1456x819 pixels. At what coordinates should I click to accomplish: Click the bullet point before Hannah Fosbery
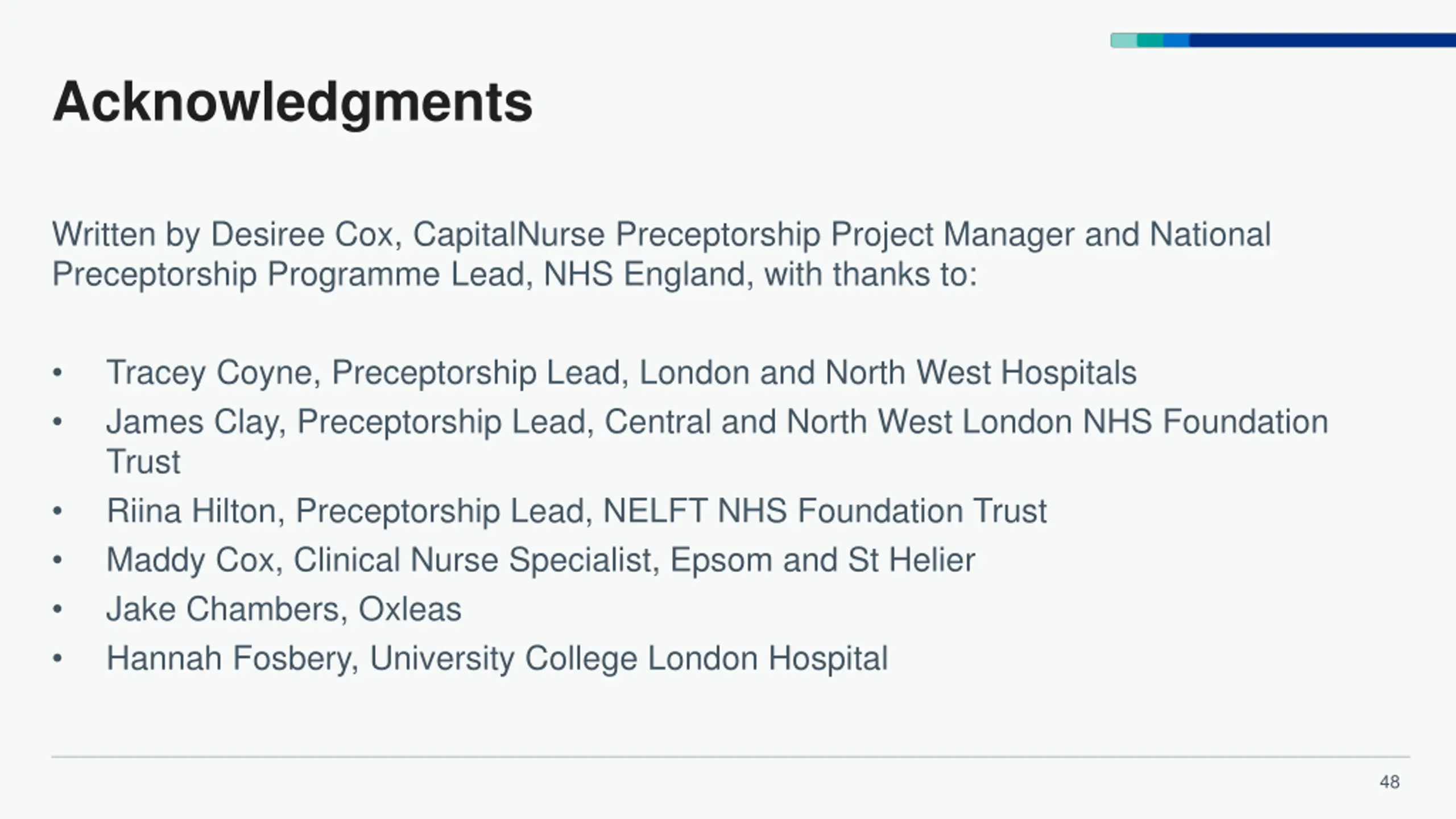pyautogui.click(x=57, y=659)
